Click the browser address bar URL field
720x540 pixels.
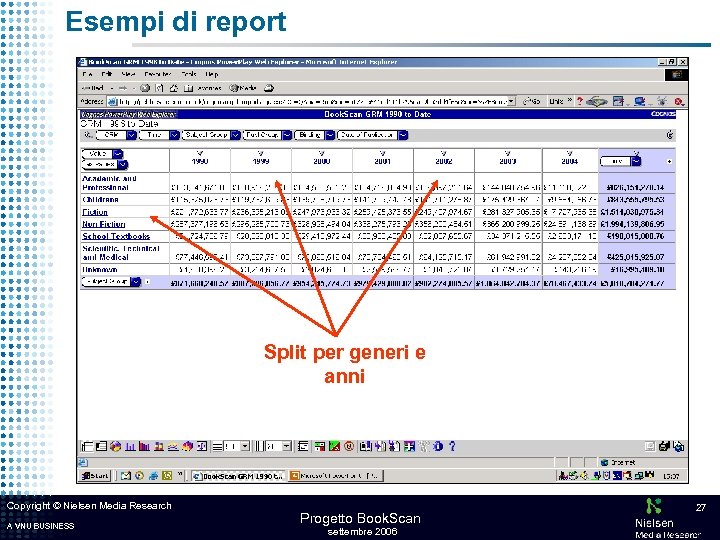click(x=311, y=101)
